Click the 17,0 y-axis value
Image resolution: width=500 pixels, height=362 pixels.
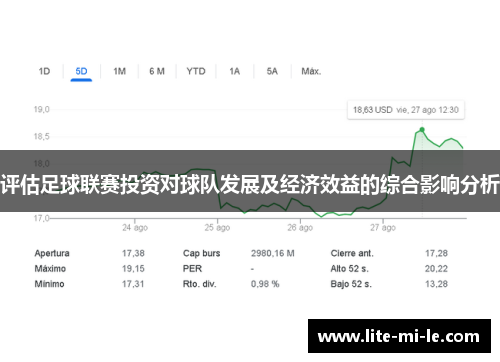(x=41, y=218)
